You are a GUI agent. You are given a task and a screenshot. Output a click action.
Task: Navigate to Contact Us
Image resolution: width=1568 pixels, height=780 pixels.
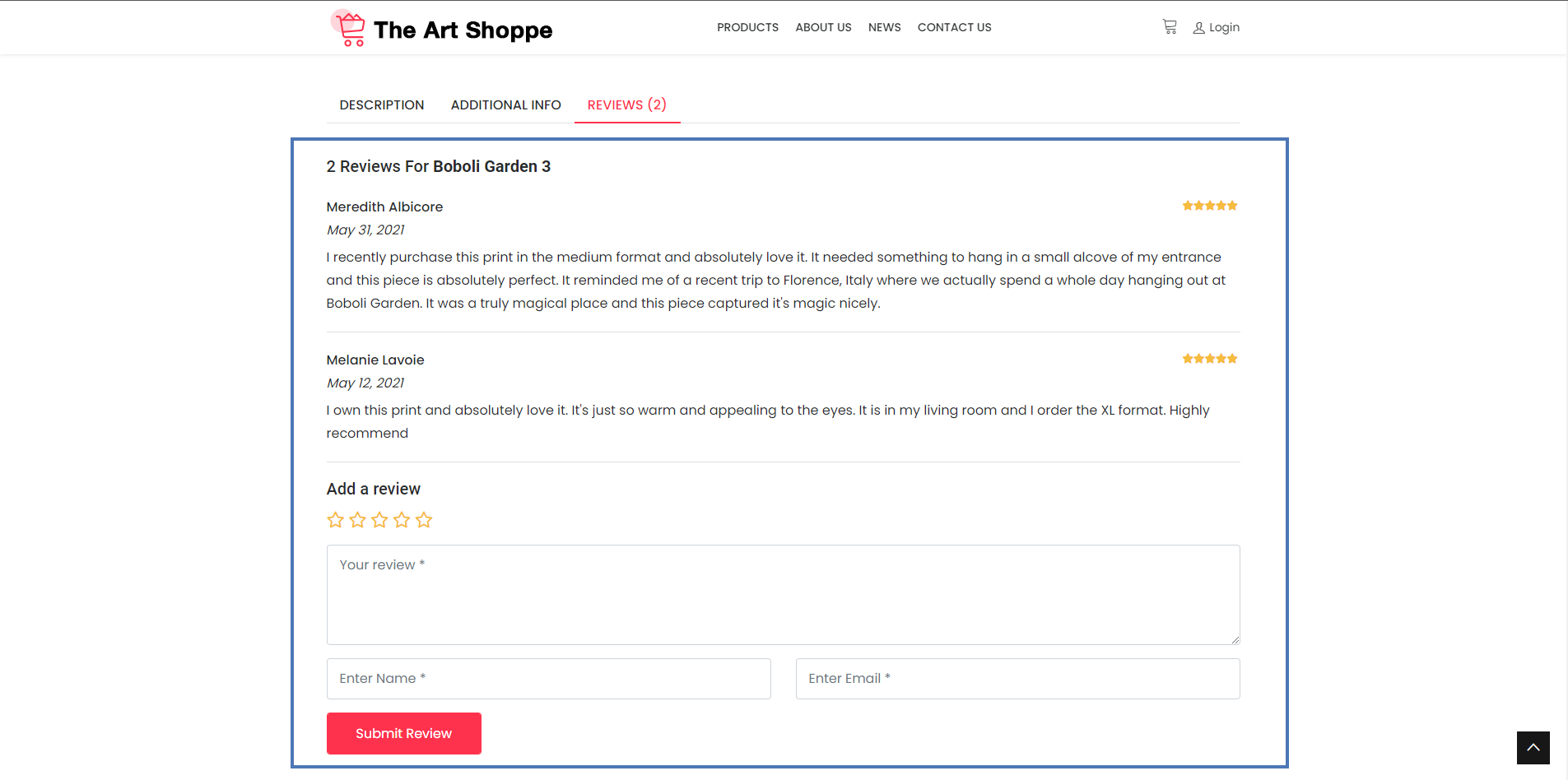click(x=954, y=27)
